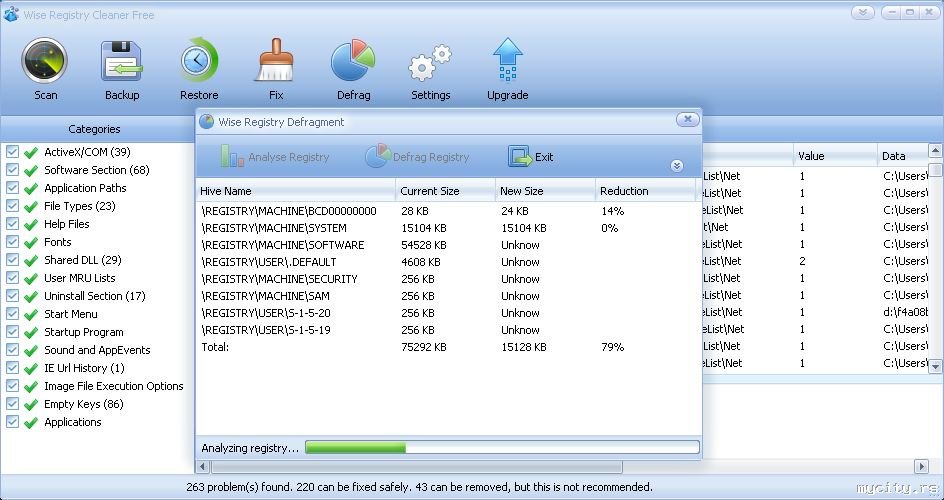Expand the double-chevron menu in Defragment dialog
Viewport: 944px width, 500px height.
[x=677, y=165]
